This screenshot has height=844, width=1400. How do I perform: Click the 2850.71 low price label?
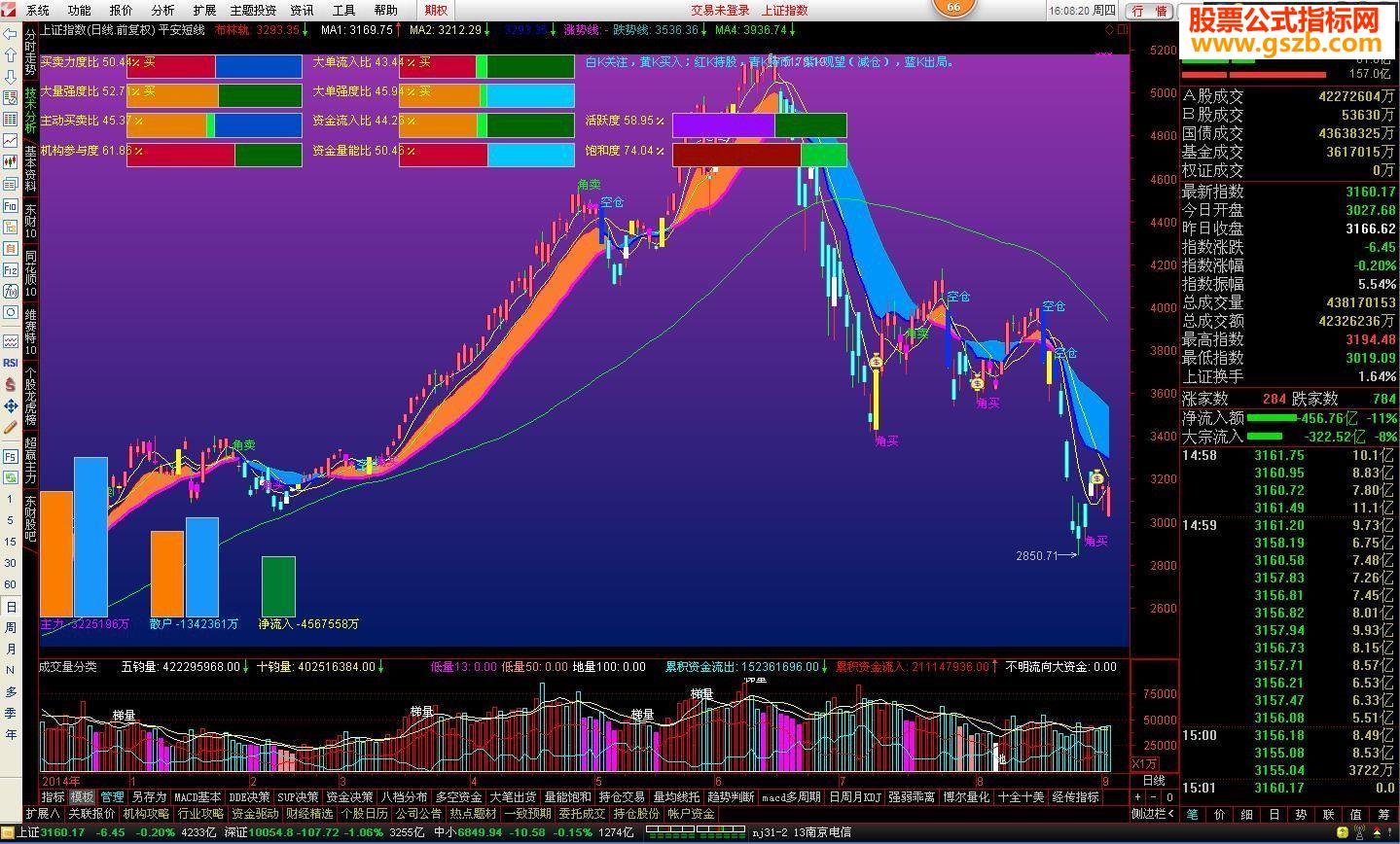[1036, 556]
